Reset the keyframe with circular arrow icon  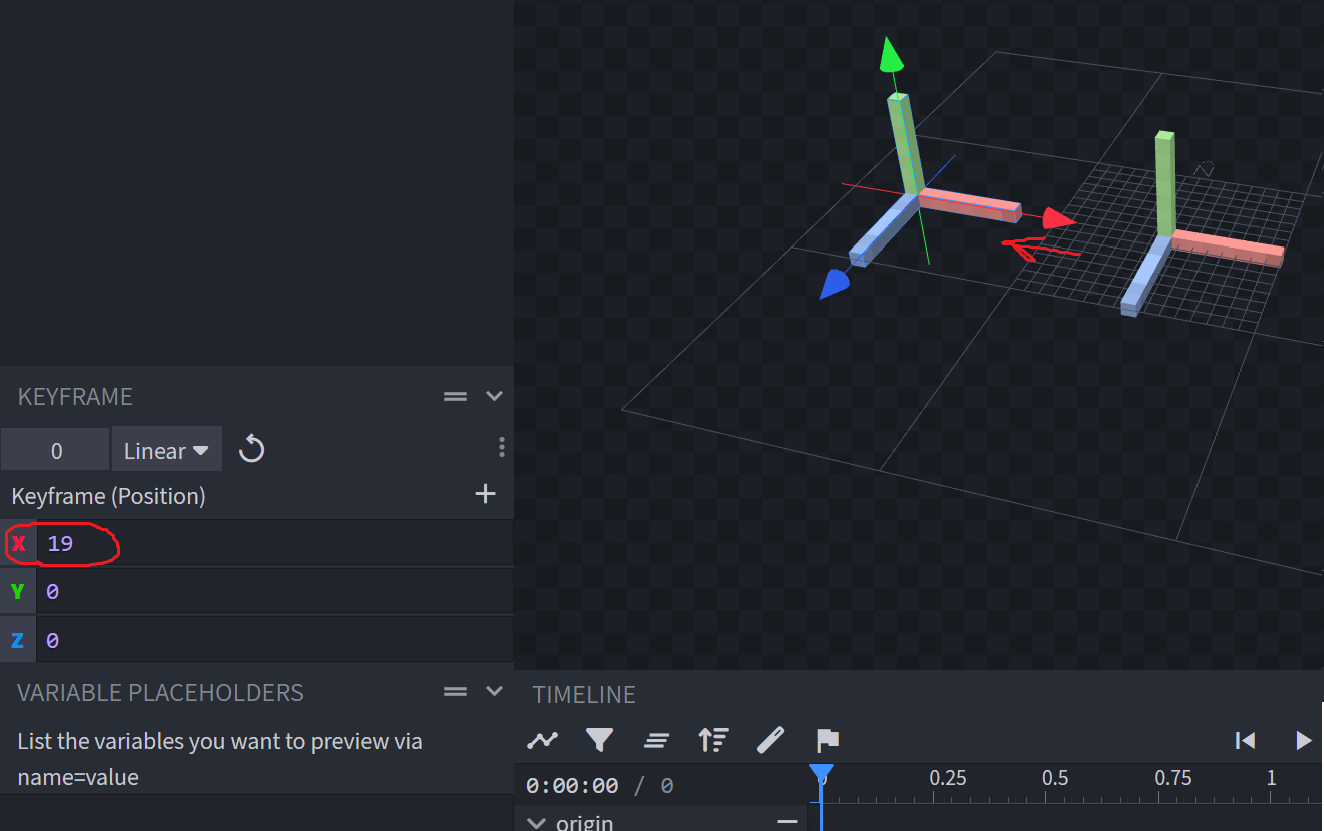251,450
